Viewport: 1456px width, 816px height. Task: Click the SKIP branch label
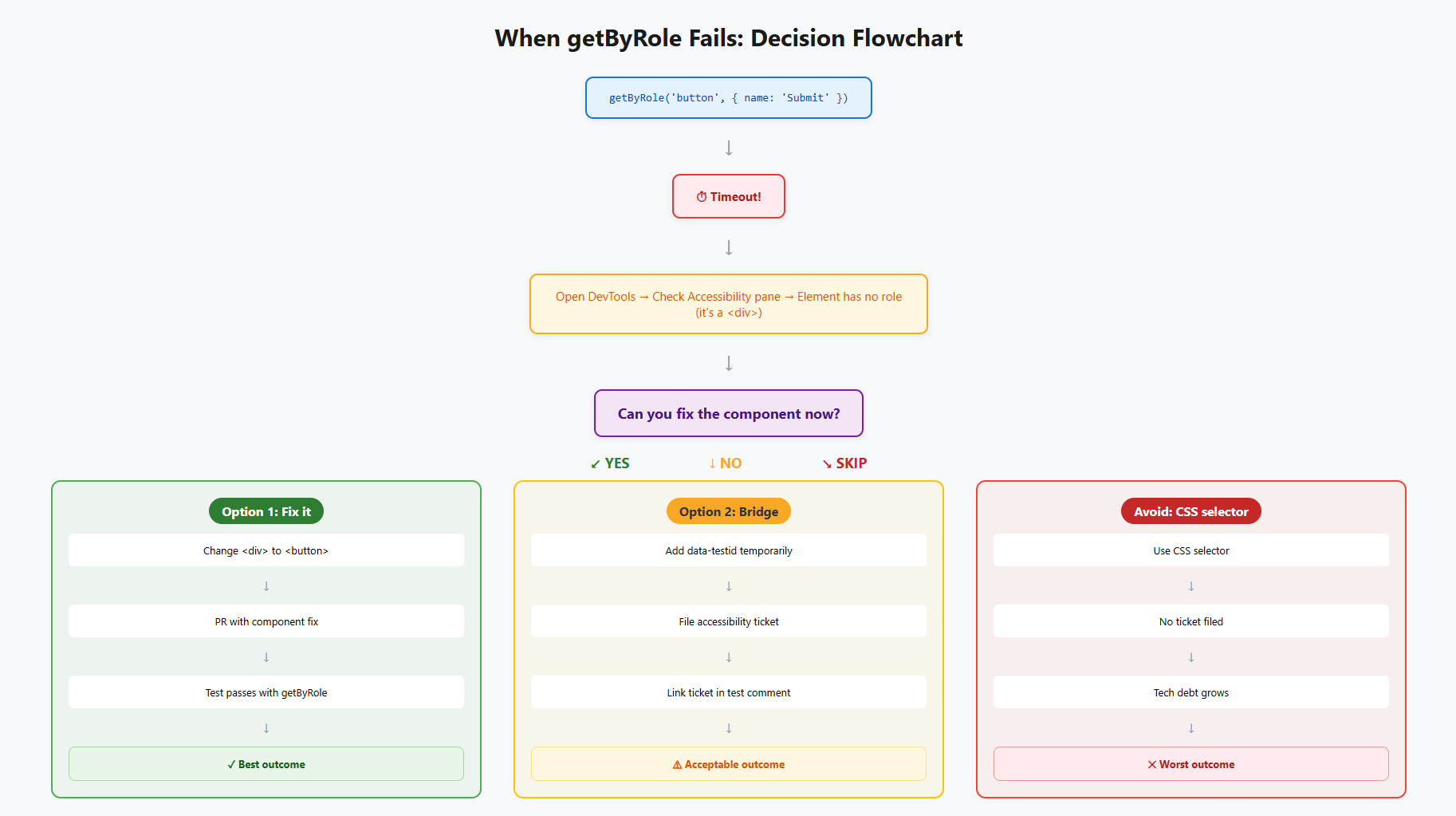point(844,463)
